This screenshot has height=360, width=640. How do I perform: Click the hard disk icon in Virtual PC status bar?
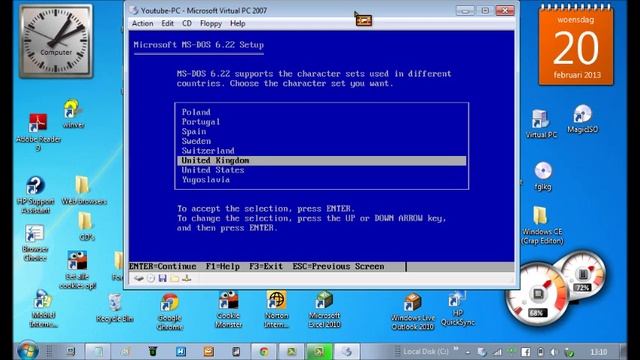(139, 278)
